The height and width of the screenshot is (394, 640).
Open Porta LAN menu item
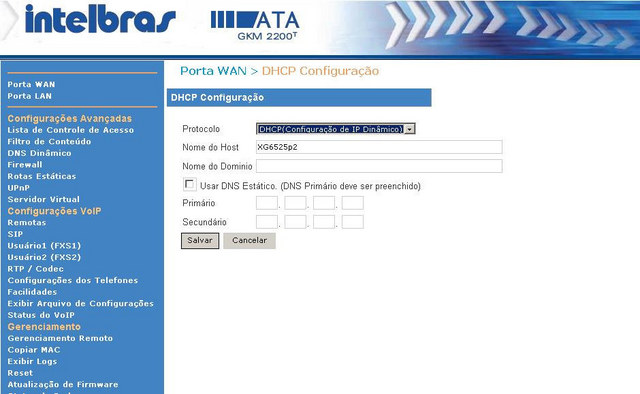coord(29,96)
